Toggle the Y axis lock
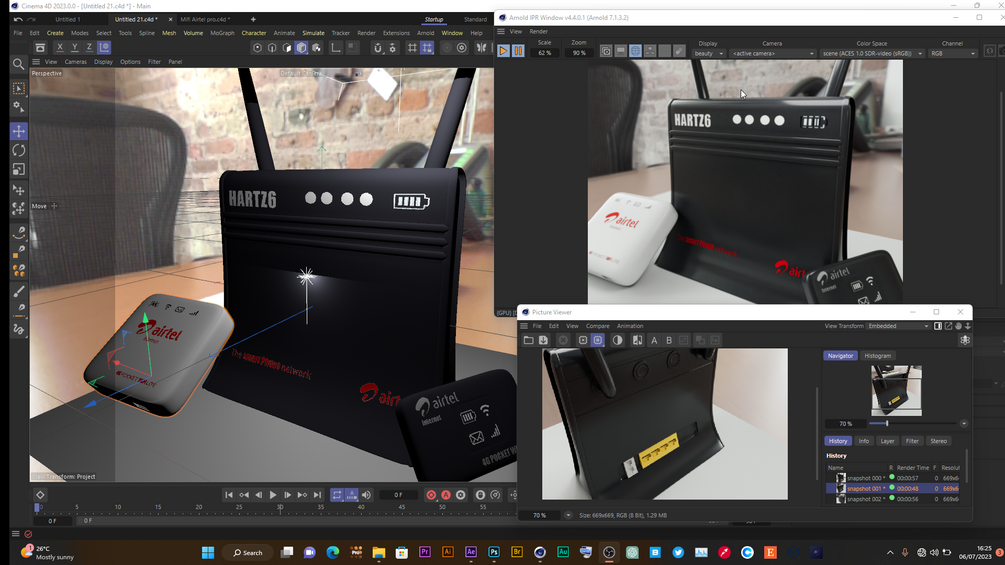This screenshot has width=1005, height=565. [74, 47]
